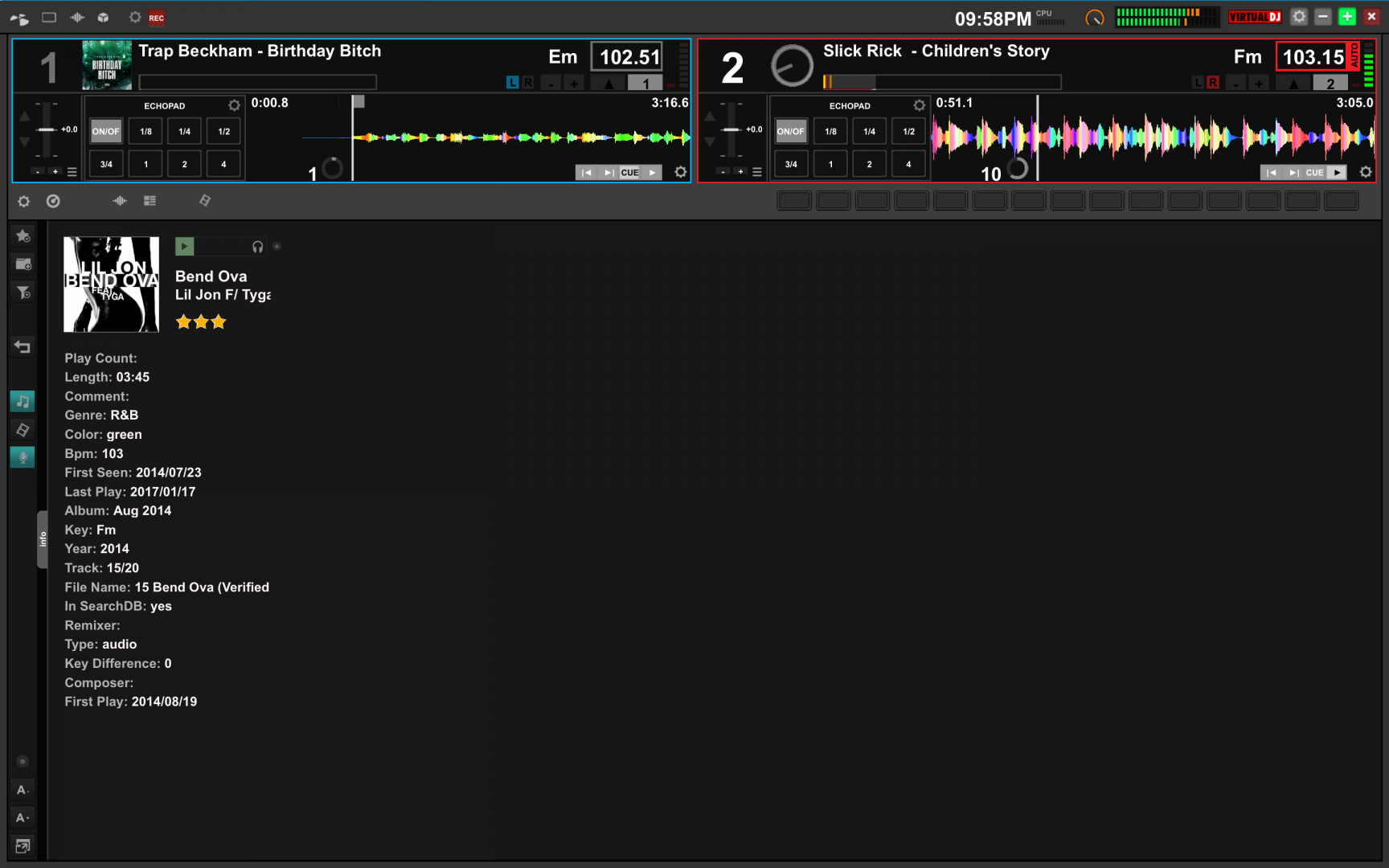Set Bend Ova rating on third star
1389x868 pixels.
tap(219, 322)
